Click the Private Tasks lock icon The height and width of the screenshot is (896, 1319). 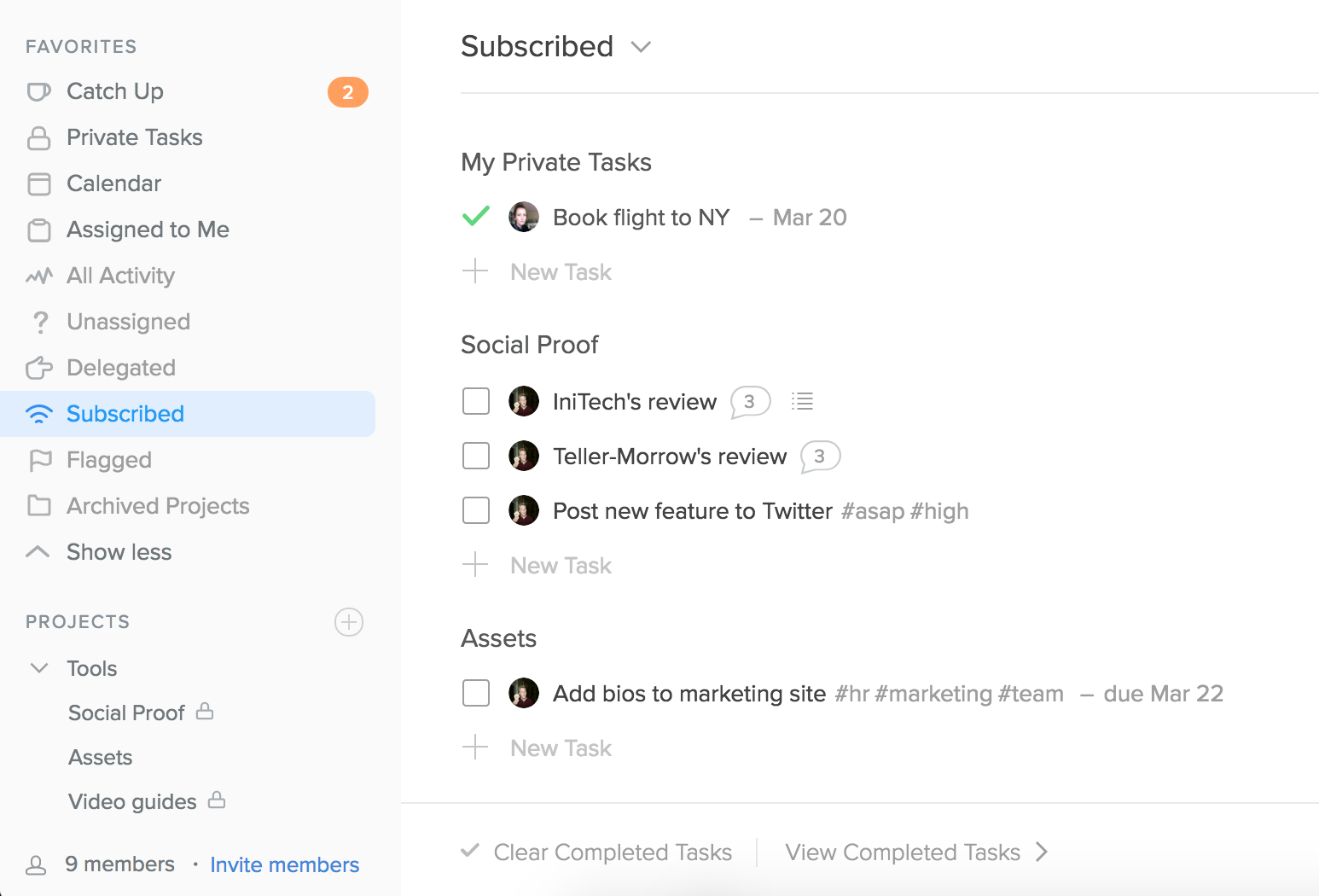pyautogui.click(x=39, y=137)
